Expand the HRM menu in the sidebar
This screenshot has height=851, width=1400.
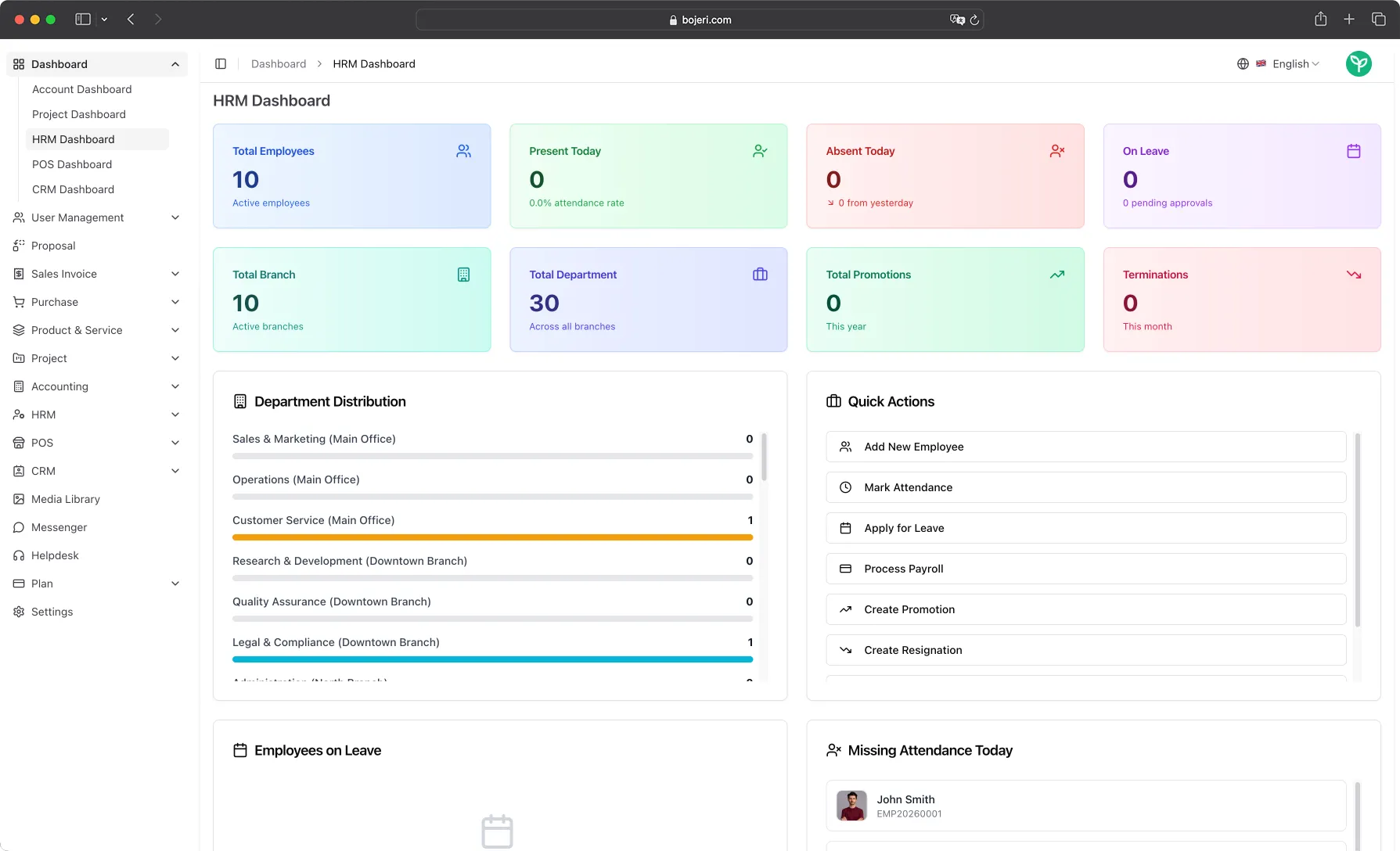click(175, 415)
